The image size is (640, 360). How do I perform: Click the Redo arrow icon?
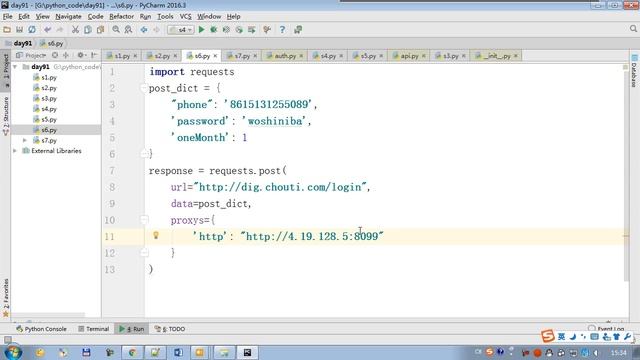click(60, 29)
